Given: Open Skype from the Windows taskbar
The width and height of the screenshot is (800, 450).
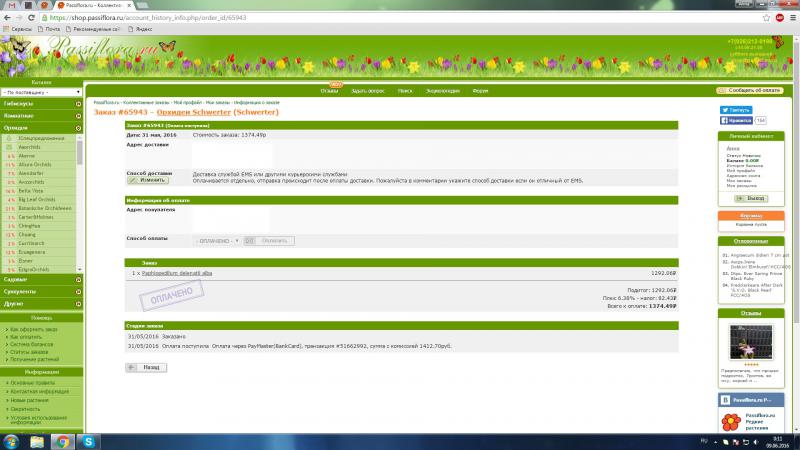Looking at the screenshot, I should tap(87, 440).
